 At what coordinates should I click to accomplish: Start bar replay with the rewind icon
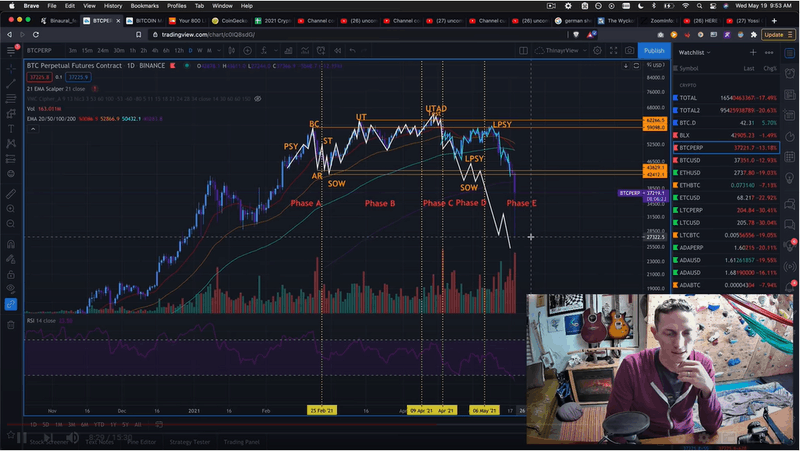(337, 51)
